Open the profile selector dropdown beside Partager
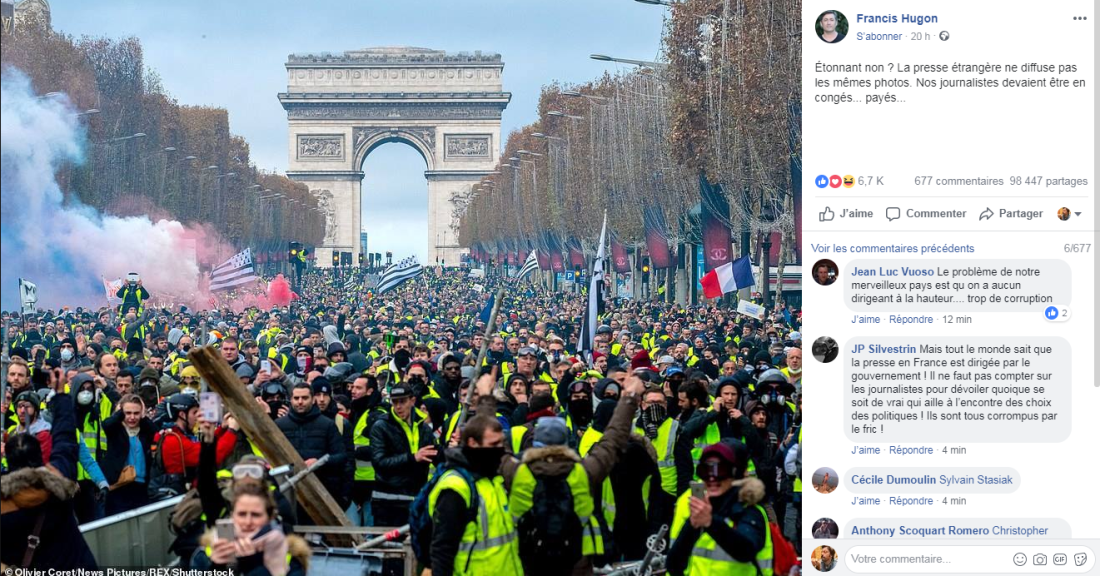This screenshot has width=1100, height=576. 1069,214
